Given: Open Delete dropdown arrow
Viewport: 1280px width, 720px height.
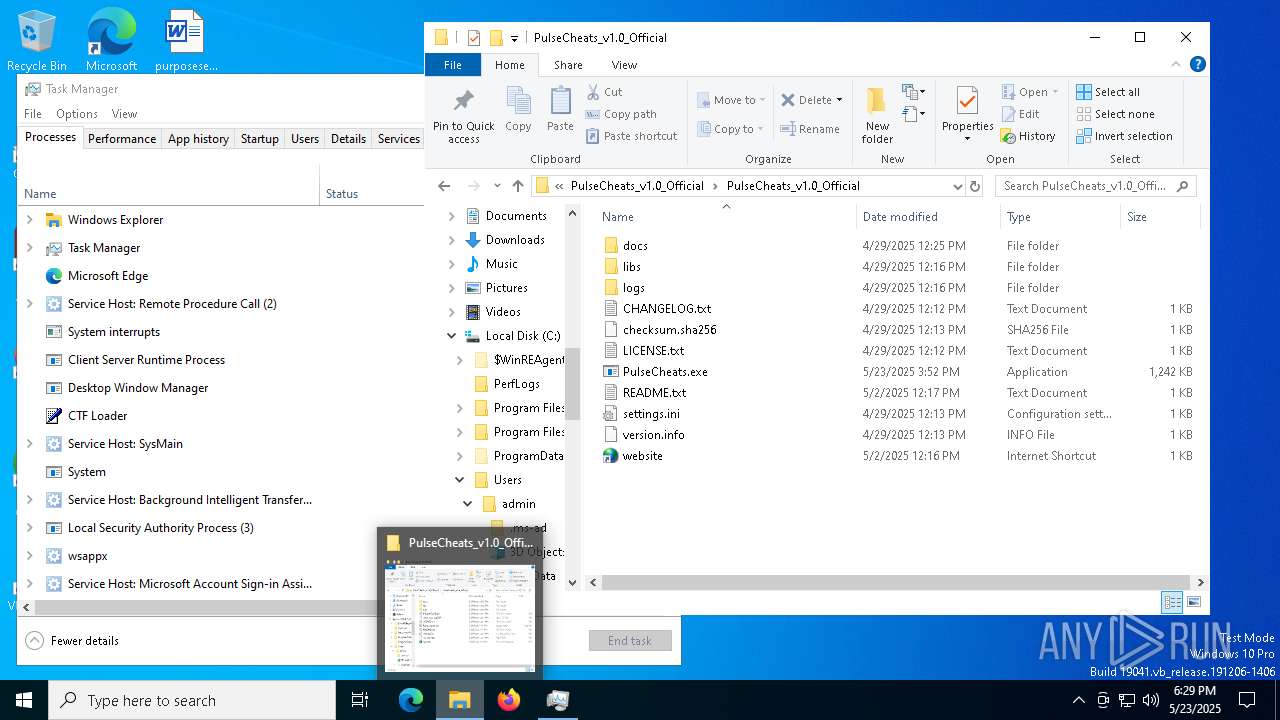Looking at the screenshot, I should 839,100.
